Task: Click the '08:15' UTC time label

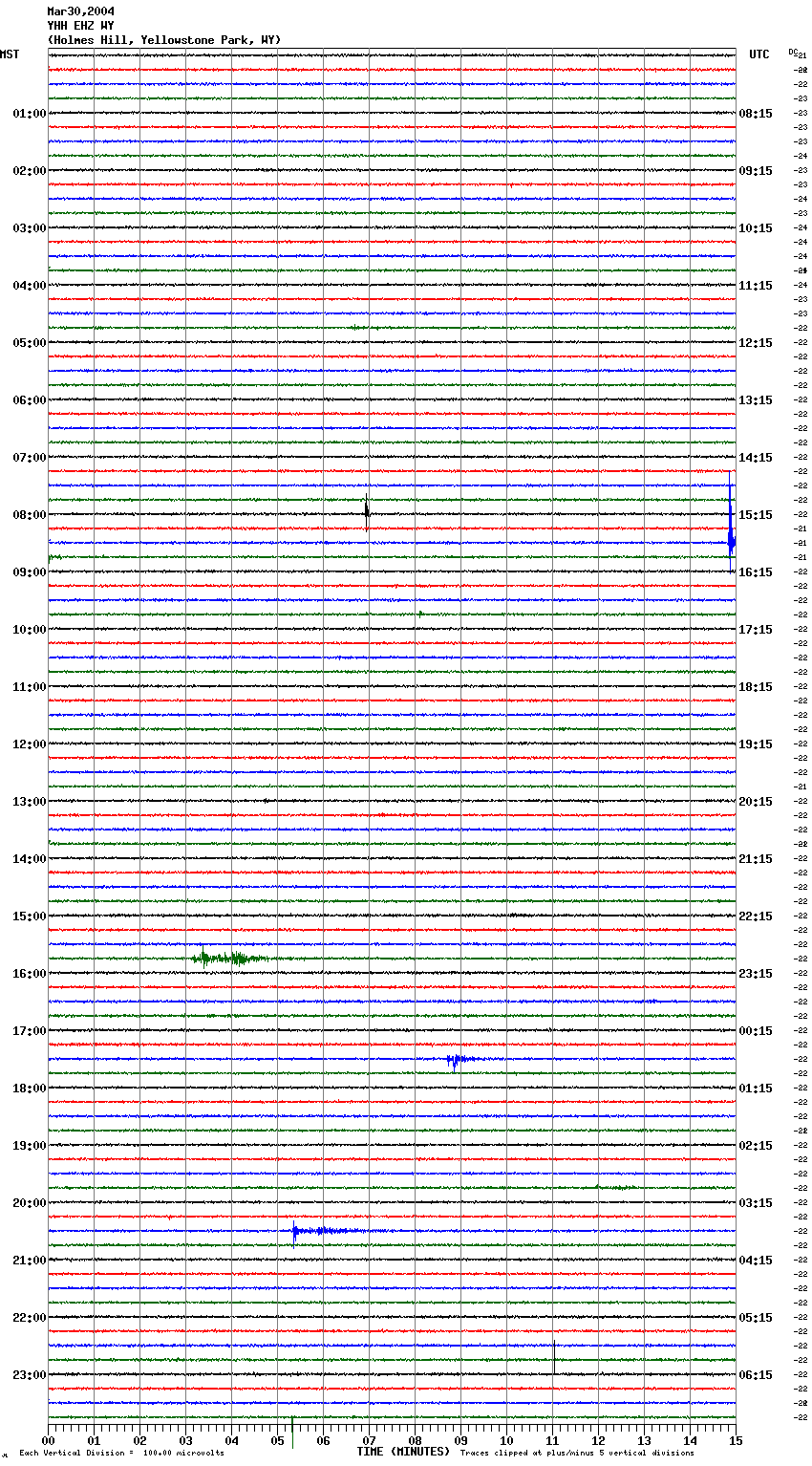Action: point(756,114)
